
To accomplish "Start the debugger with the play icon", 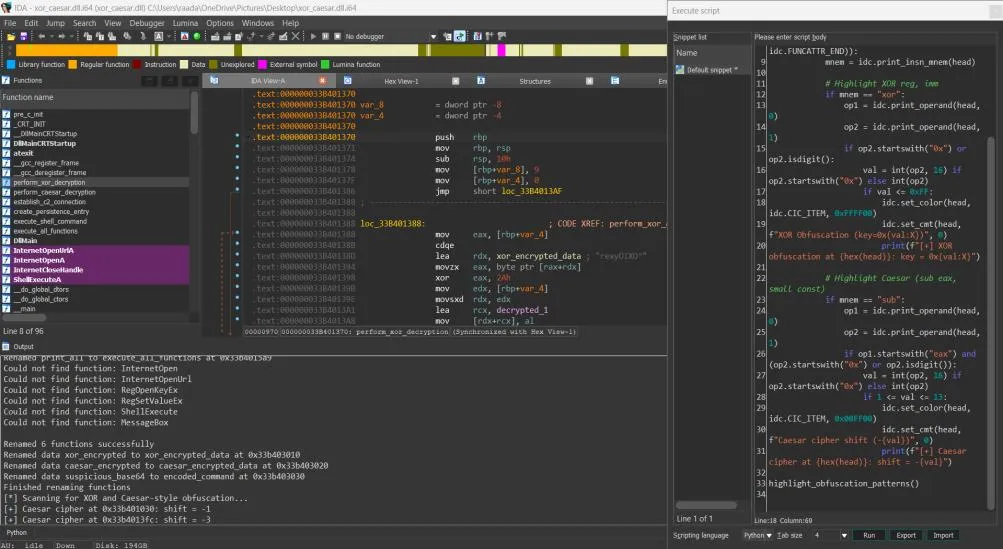I will 313,36.
